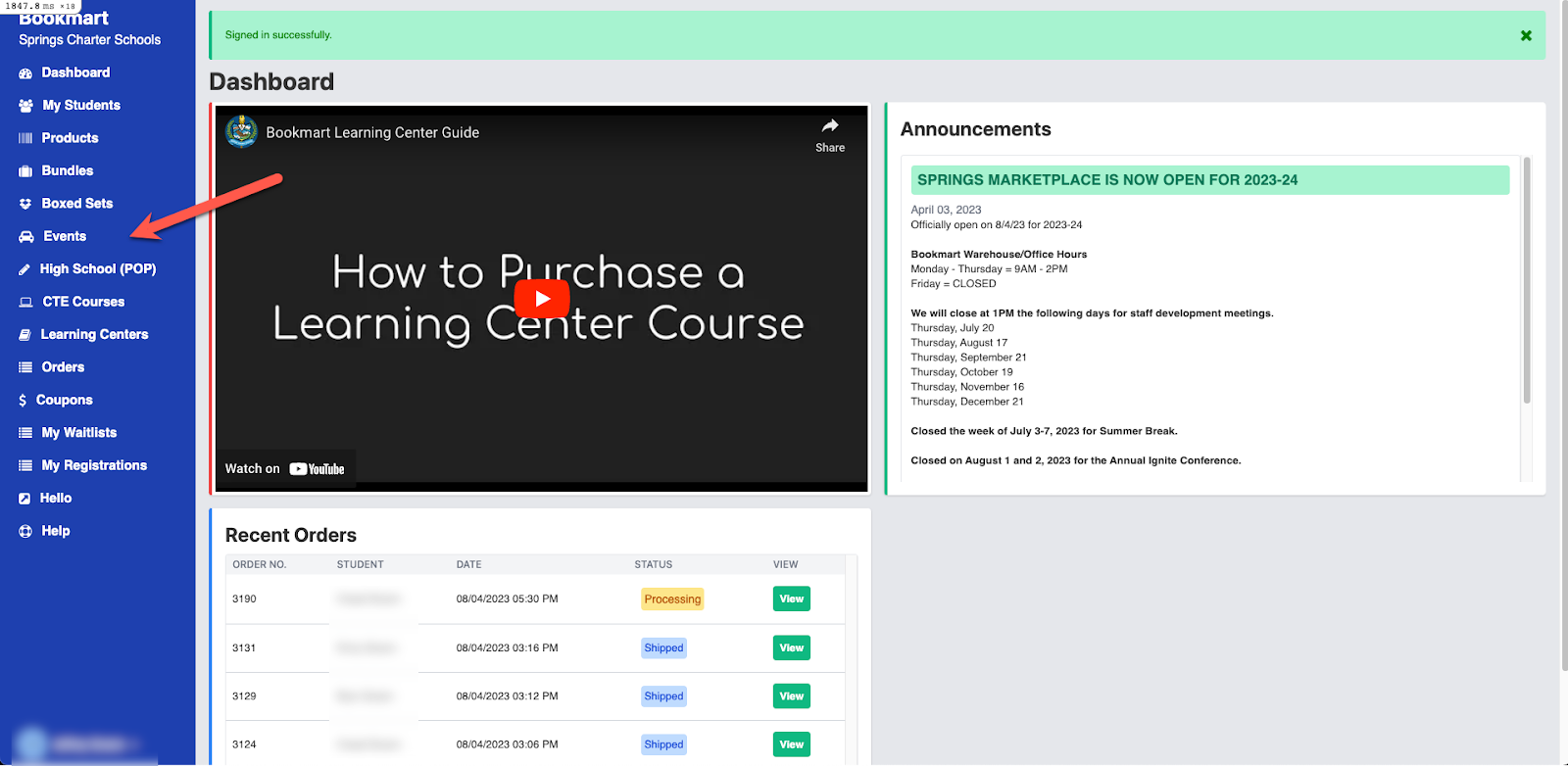Screen dimensions: 1568x766
Task: Open Bookmart Learning Center Guide video title
Action: click(x=372, y=132)
